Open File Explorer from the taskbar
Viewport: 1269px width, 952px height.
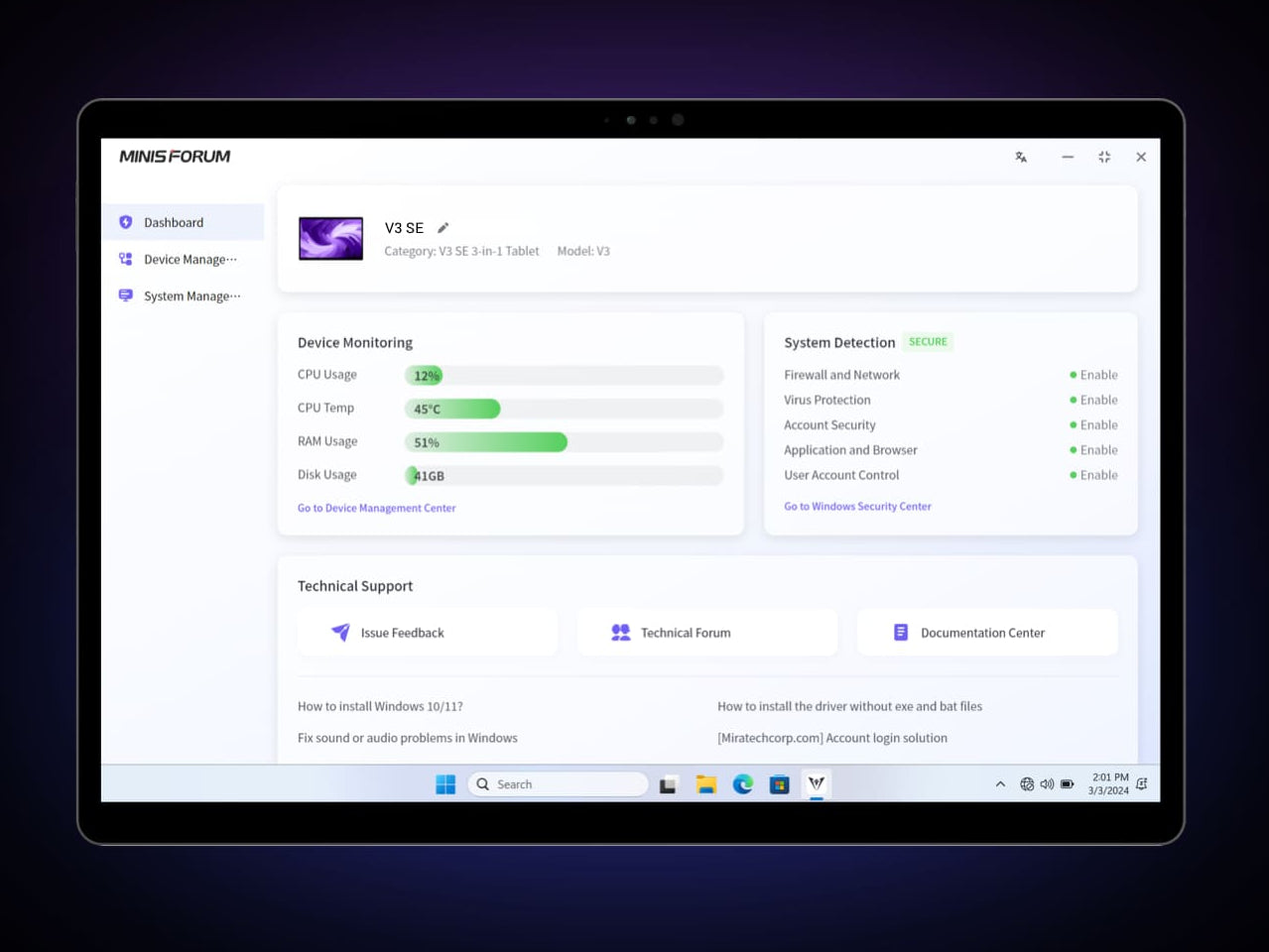(705, 784)
